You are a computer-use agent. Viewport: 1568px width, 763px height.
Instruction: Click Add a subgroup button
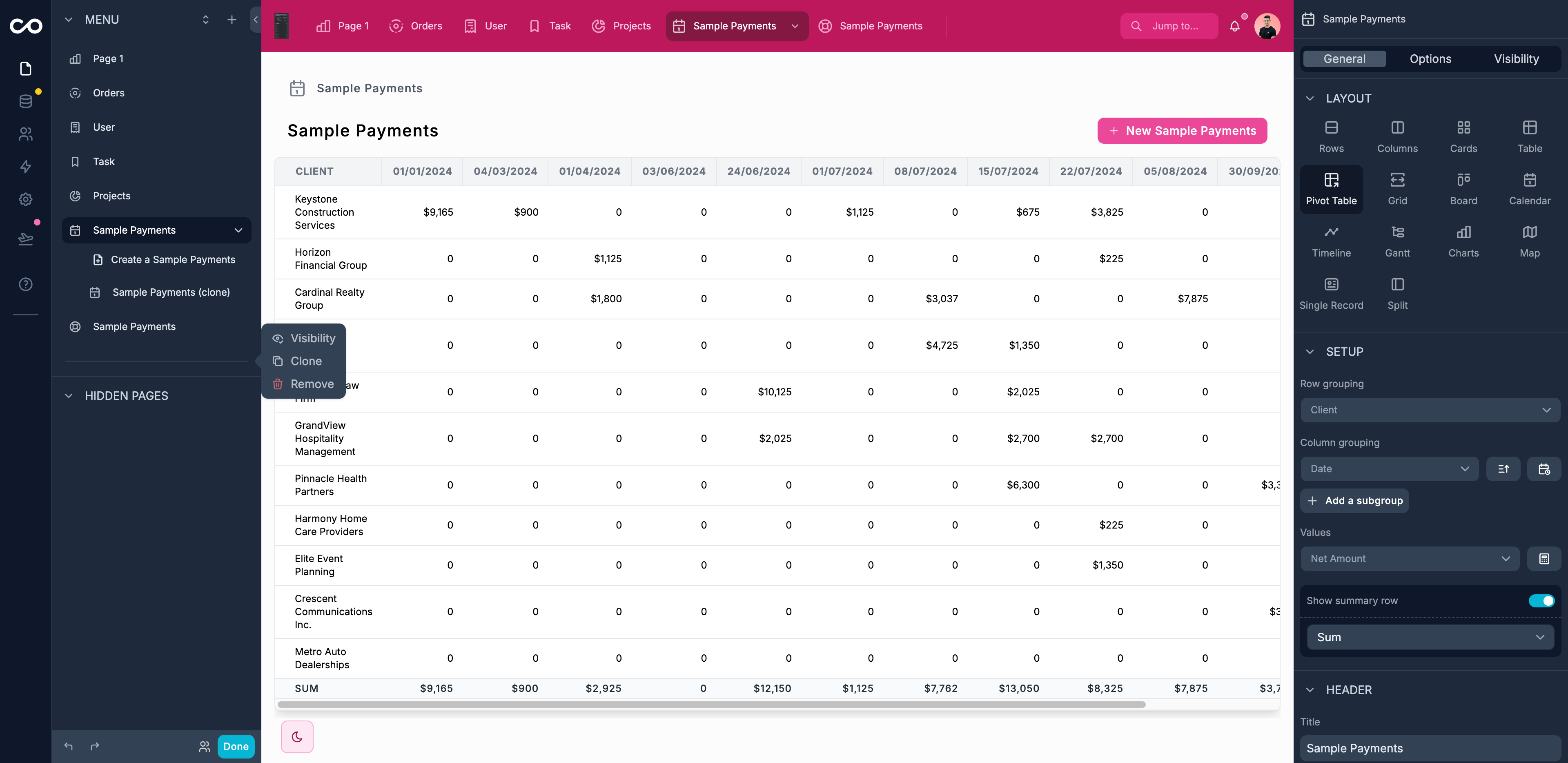coord(1354,500)
